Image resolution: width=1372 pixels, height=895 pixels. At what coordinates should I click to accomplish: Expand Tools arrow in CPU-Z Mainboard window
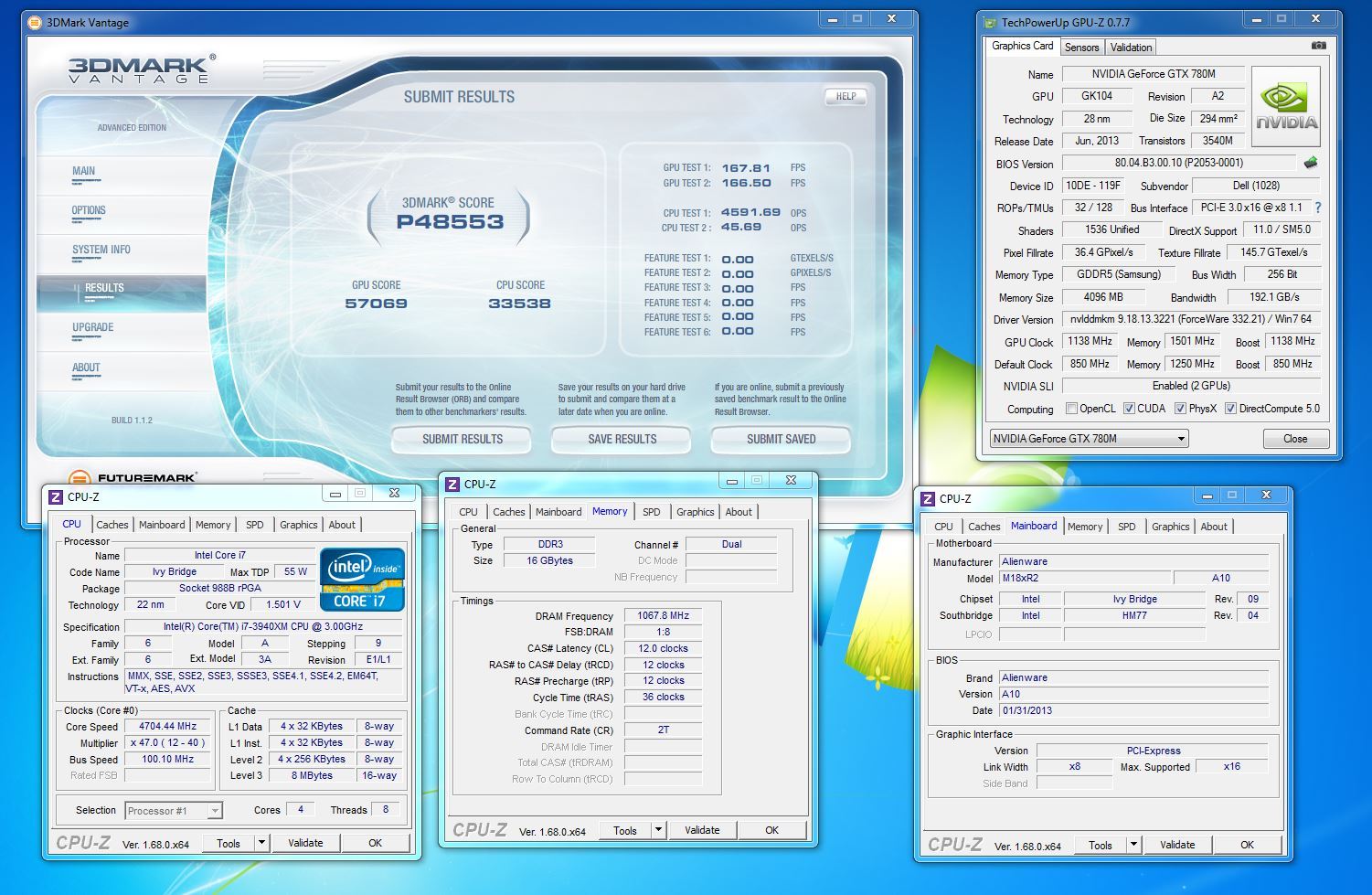point(1133,845)
